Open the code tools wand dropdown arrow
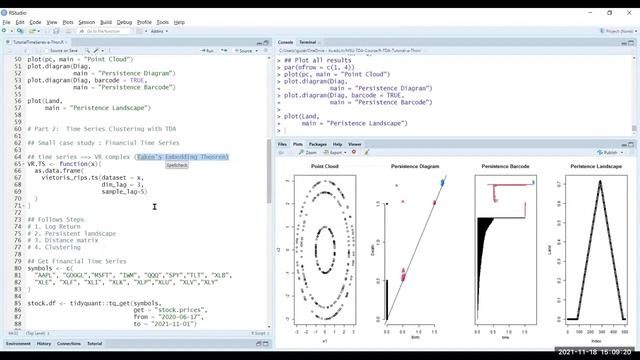Image resolution: width=640 pixels, height=360 pixels. [102, 51]
